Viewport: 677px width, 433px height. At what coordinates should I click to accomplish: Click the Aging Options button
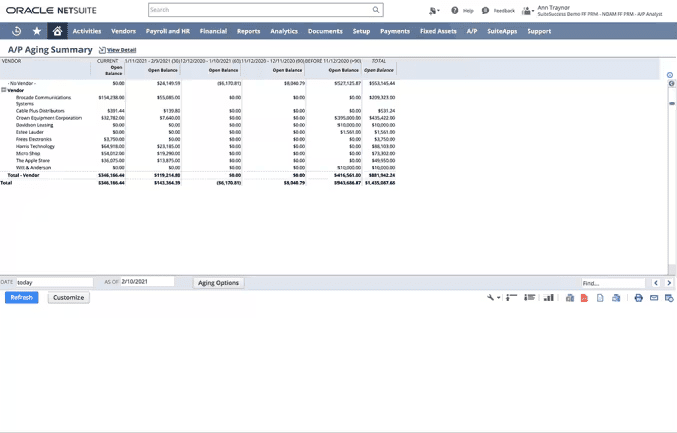[218, 282]
